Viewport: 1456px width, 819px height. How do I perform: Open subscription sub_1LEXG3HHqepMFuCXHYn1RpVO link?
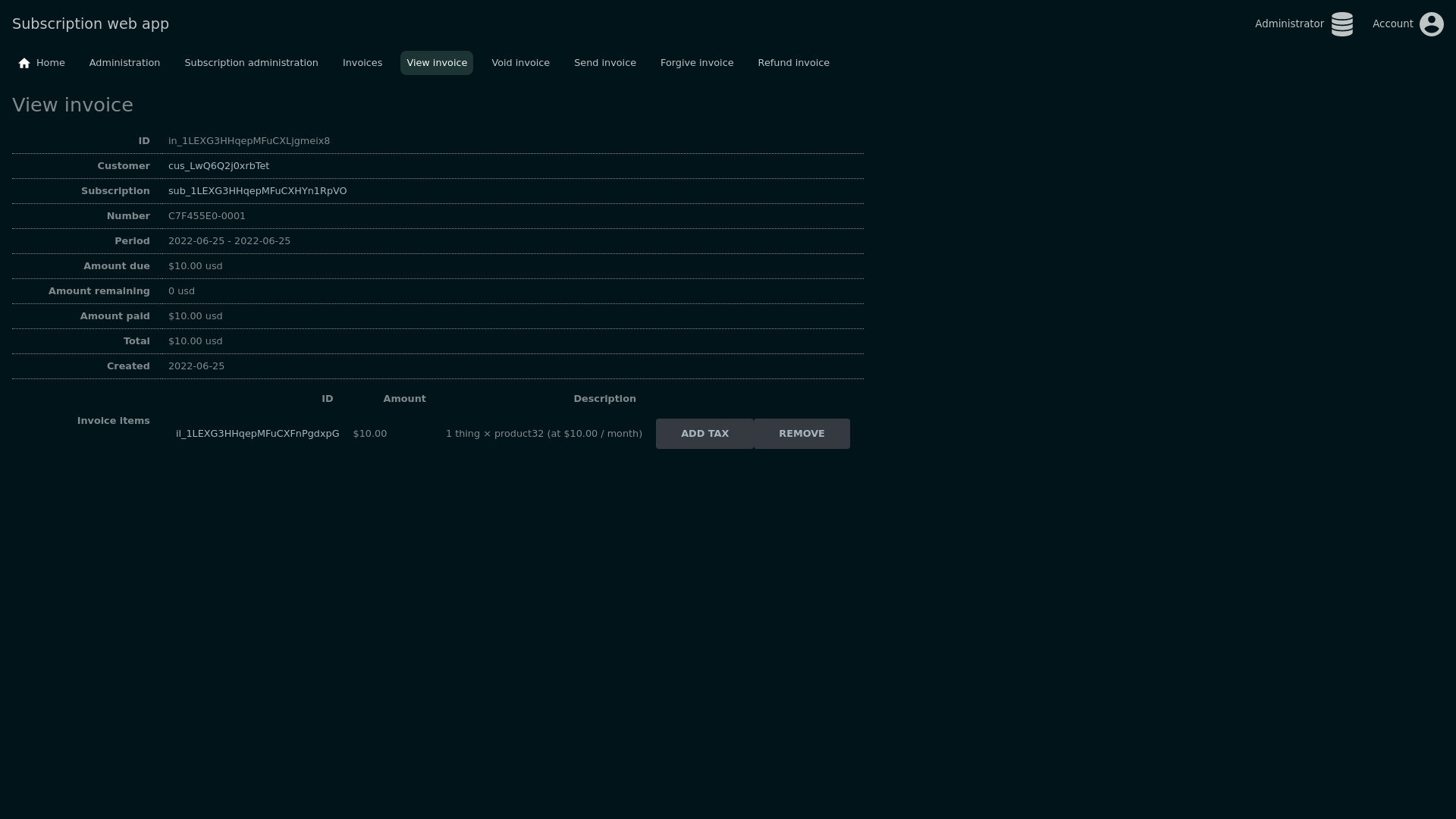tap(257, 191)
